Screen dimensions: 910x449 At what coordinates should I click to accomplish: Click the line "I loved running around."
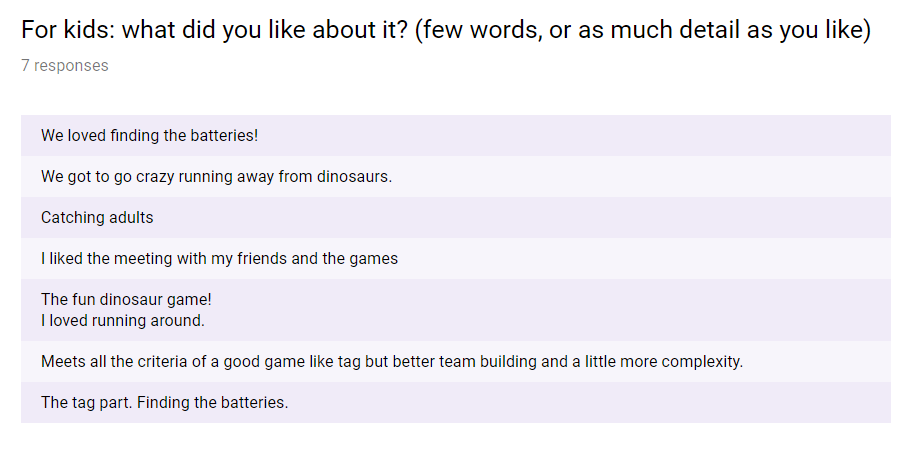[x=122, y=321]
